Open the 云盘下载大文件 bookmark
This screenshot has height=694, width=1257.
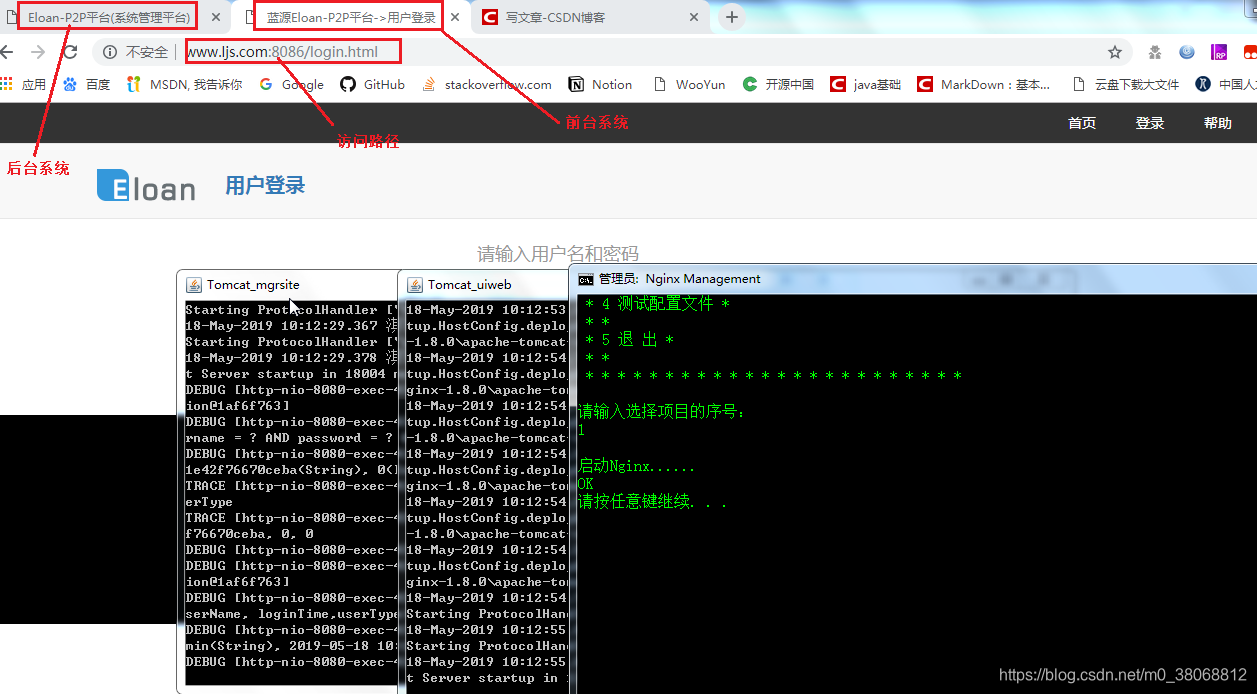coord(1125,85)
